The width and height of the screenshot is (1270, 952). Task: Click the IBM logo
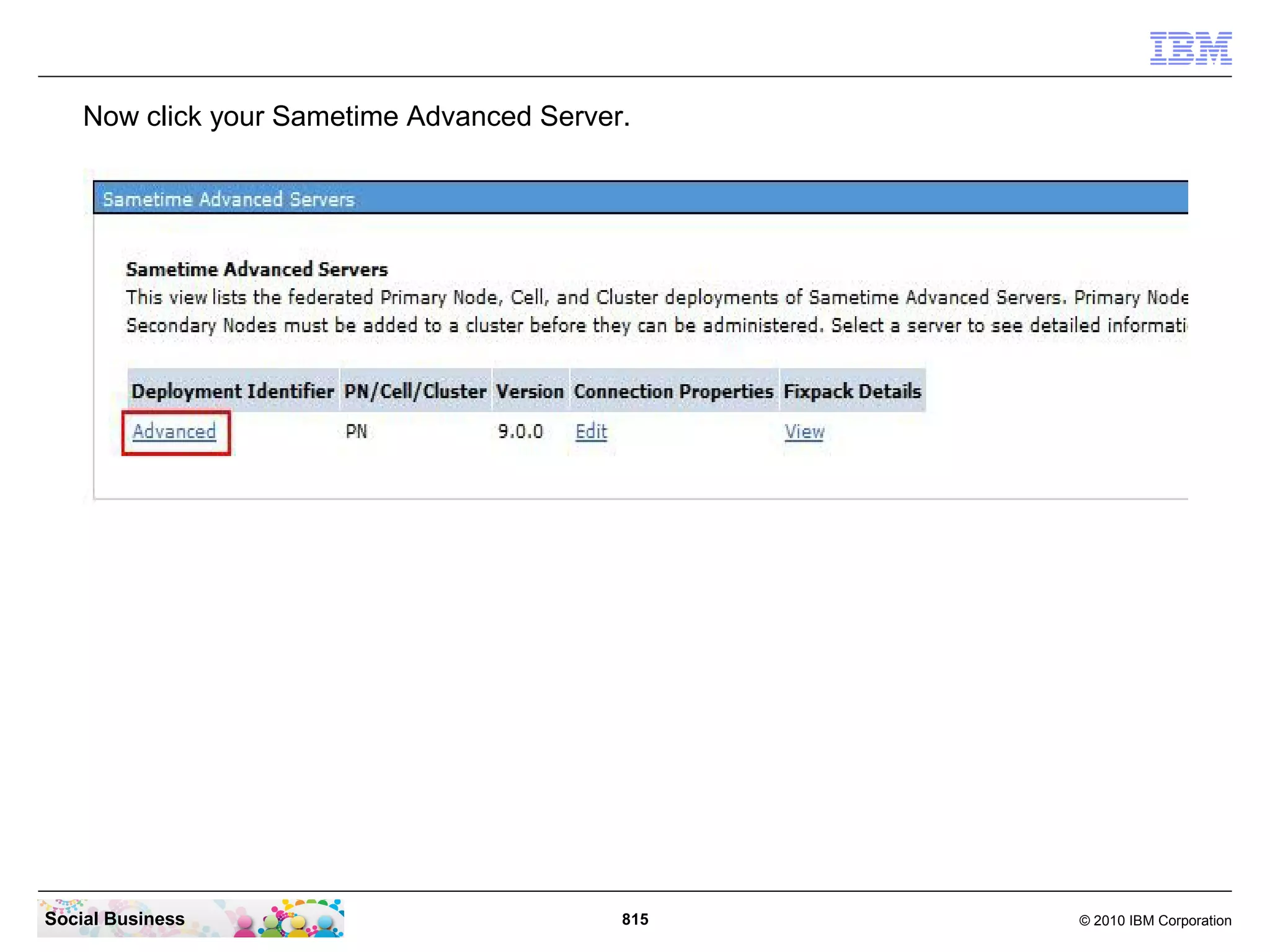point(1191,48)
